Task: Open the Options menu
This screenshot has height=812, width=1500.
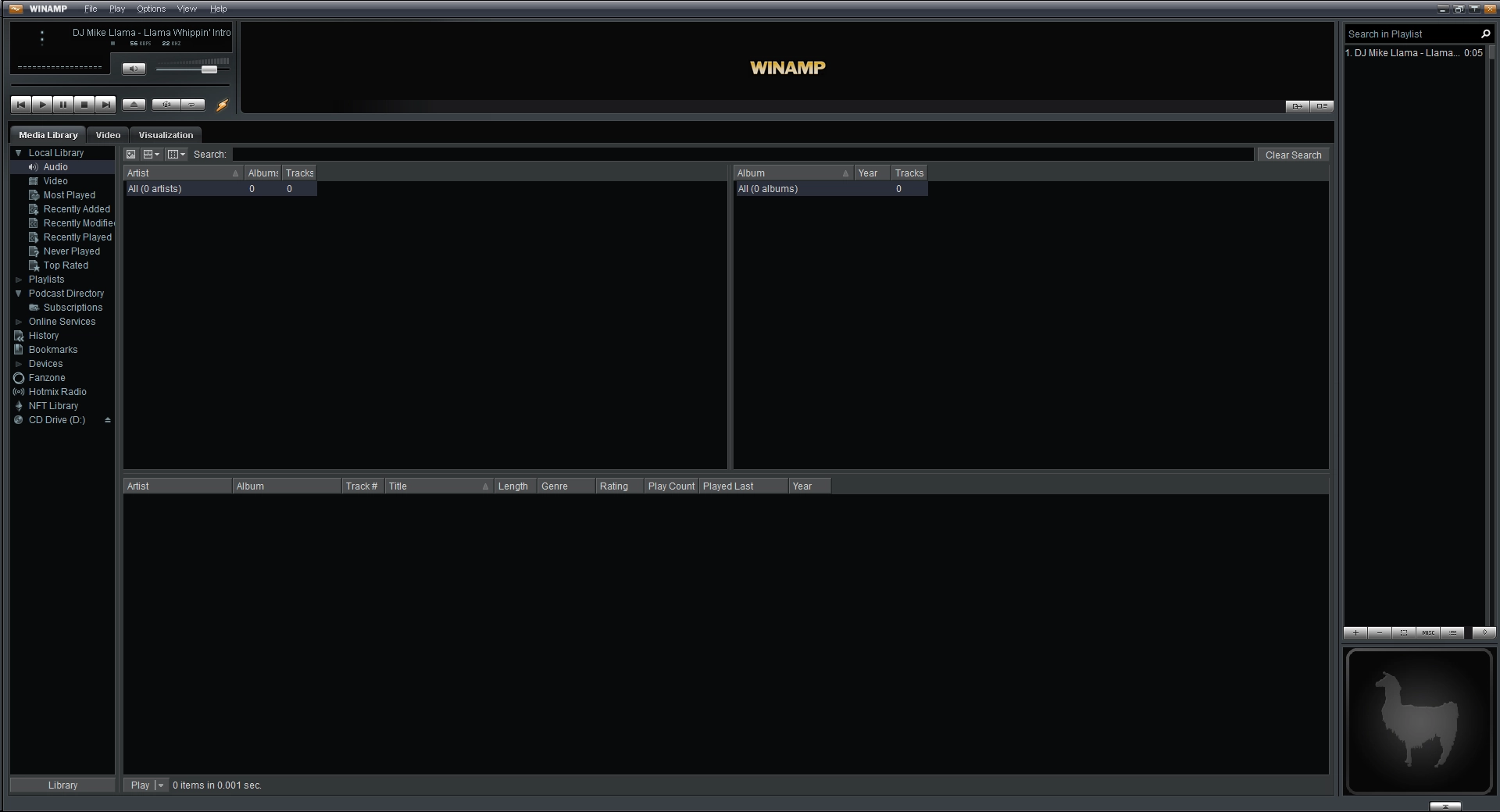Action: [150, 9]
